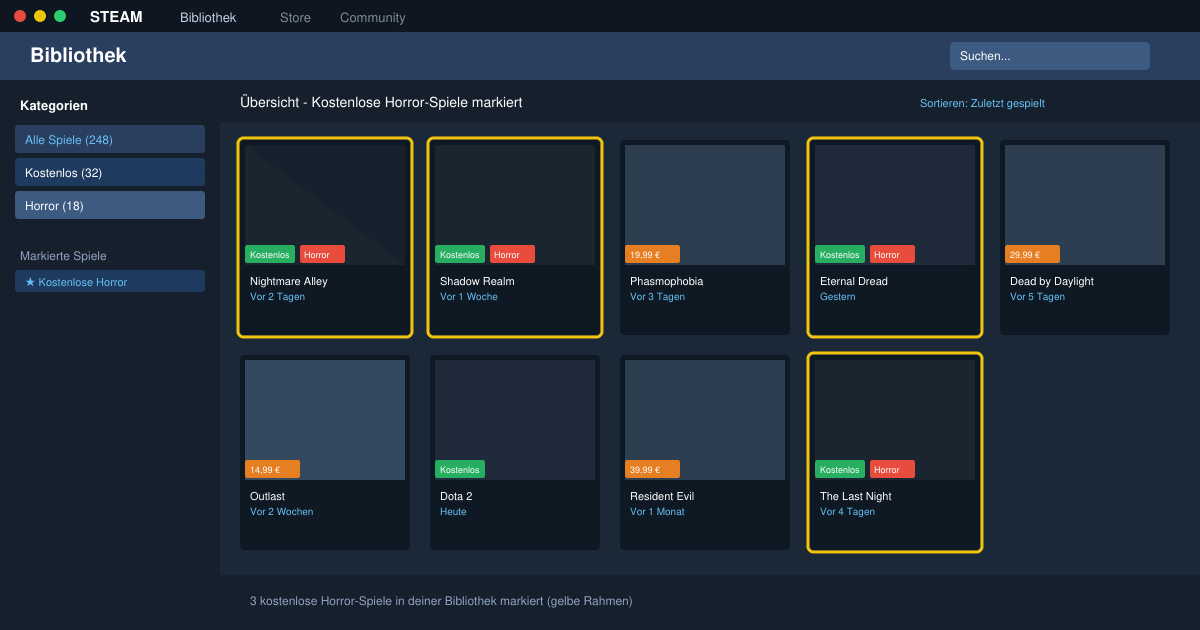Open the Community tab
1200x630 pixels.
(372, 17)
